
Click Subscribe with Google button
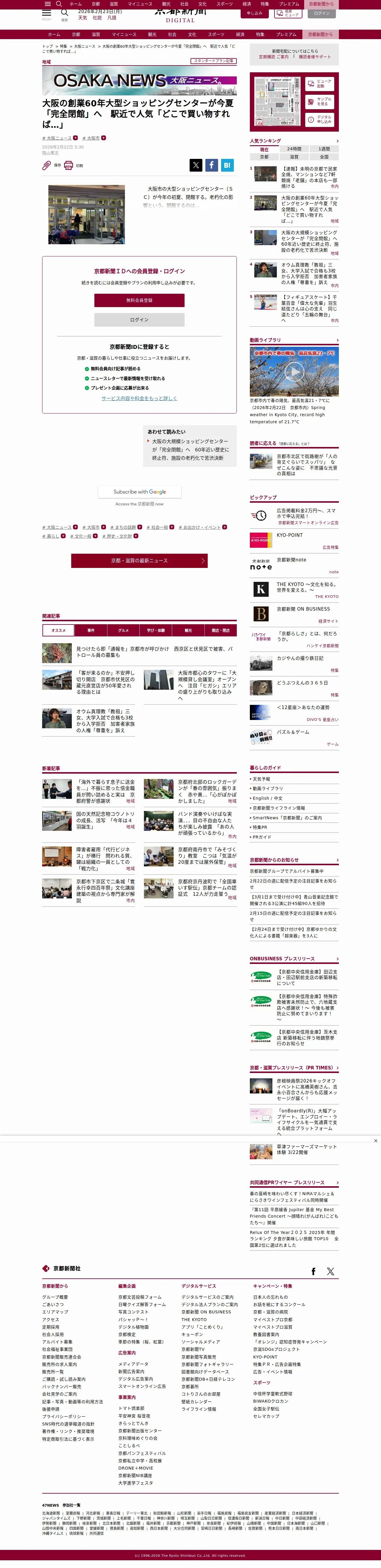pyautogui.click(x=139, y=492)
